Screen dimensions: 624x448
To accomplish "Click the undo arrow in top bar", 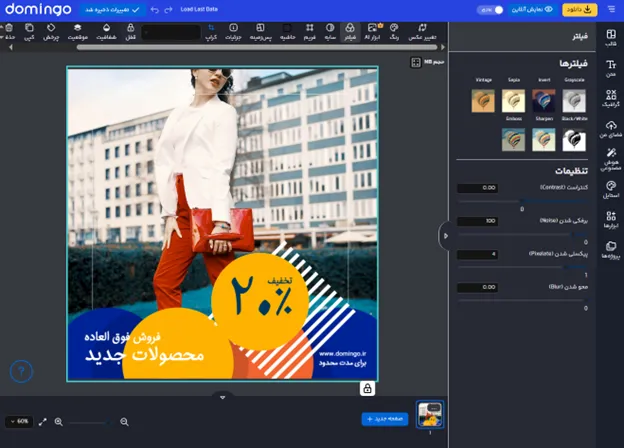I will [154, 9].
